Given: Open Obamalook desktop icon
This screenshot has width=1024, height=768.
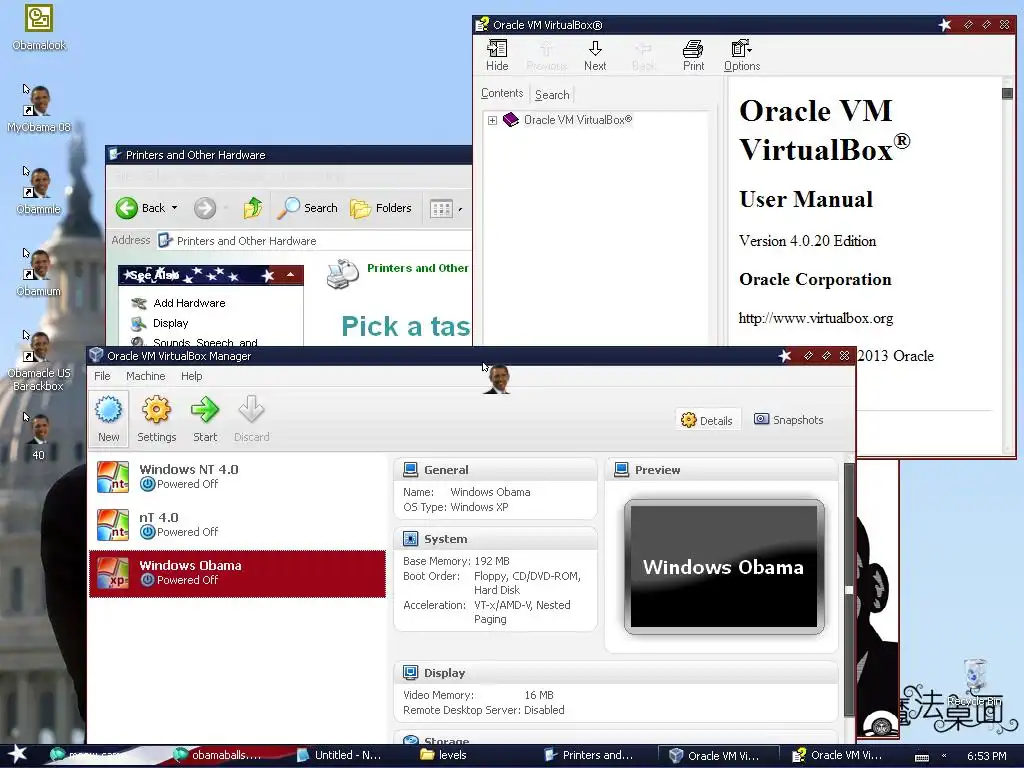Looking at the screenshot, I should [x=39, y=27].
